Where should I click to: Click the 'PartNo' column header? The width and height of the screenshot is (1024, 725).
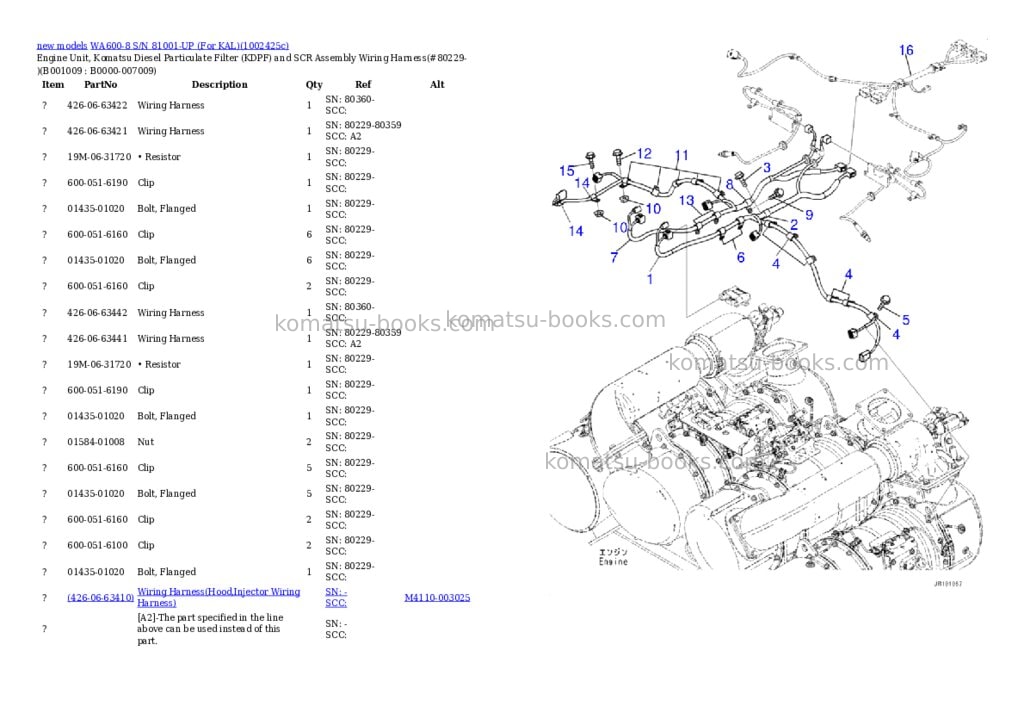point(101,85)
